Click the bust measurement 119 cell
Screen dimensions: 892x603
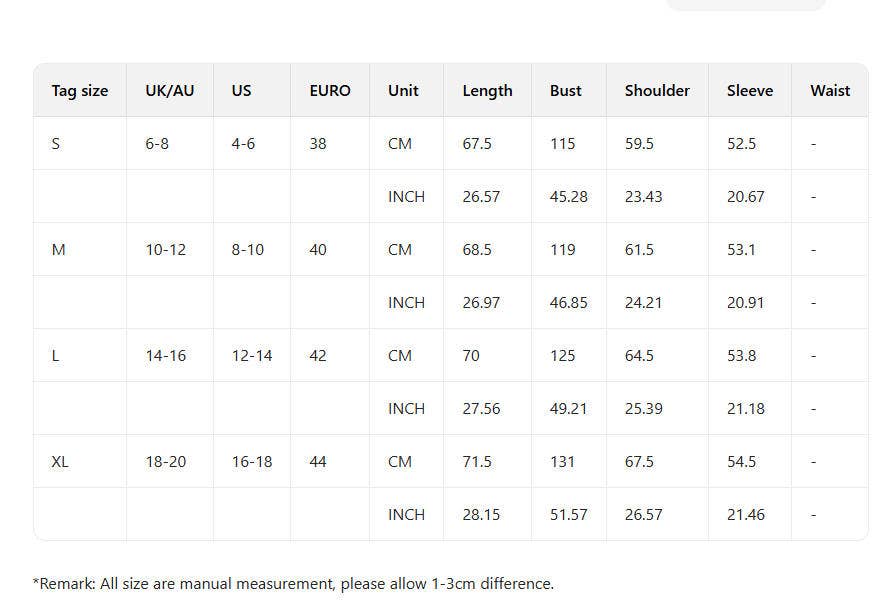pos(563,250)
